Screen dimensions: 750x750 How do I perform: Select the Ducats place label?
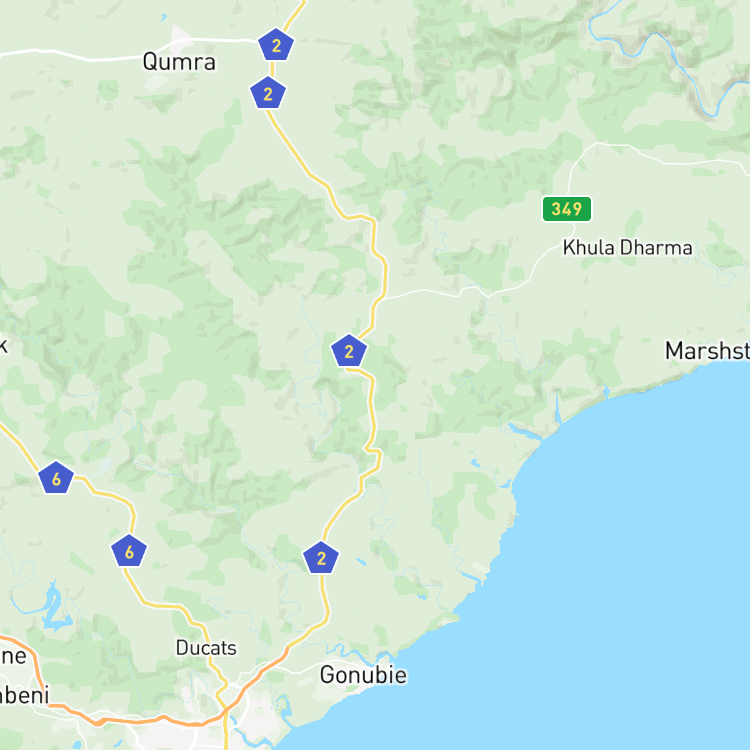(206, 648)
